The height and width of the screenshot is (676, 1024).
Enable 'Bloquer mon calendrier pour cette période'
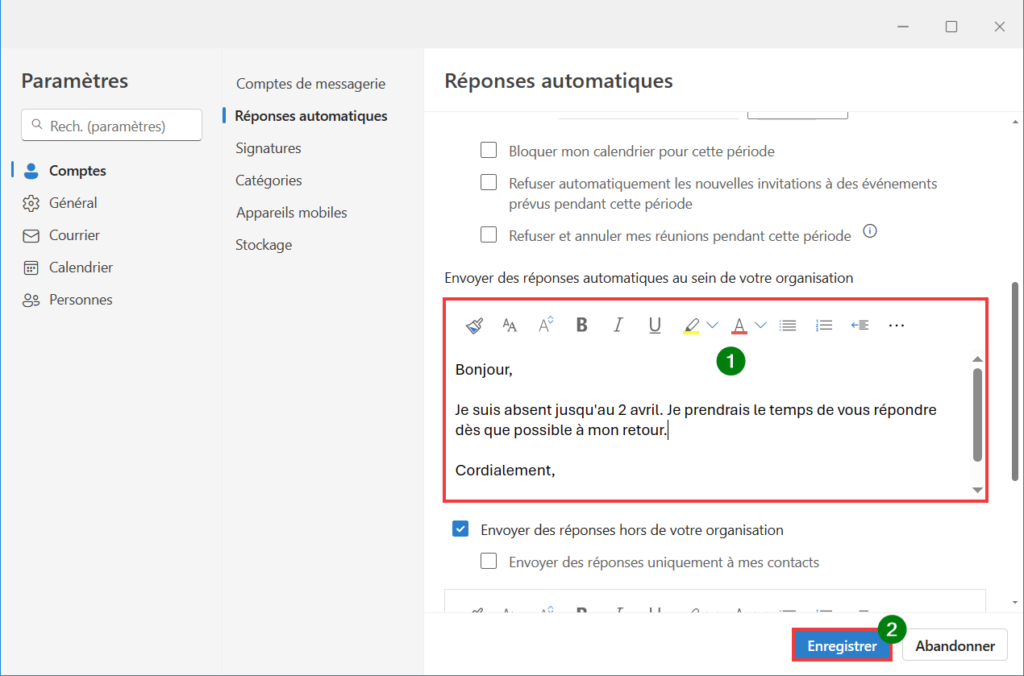(x=488, y=150)
